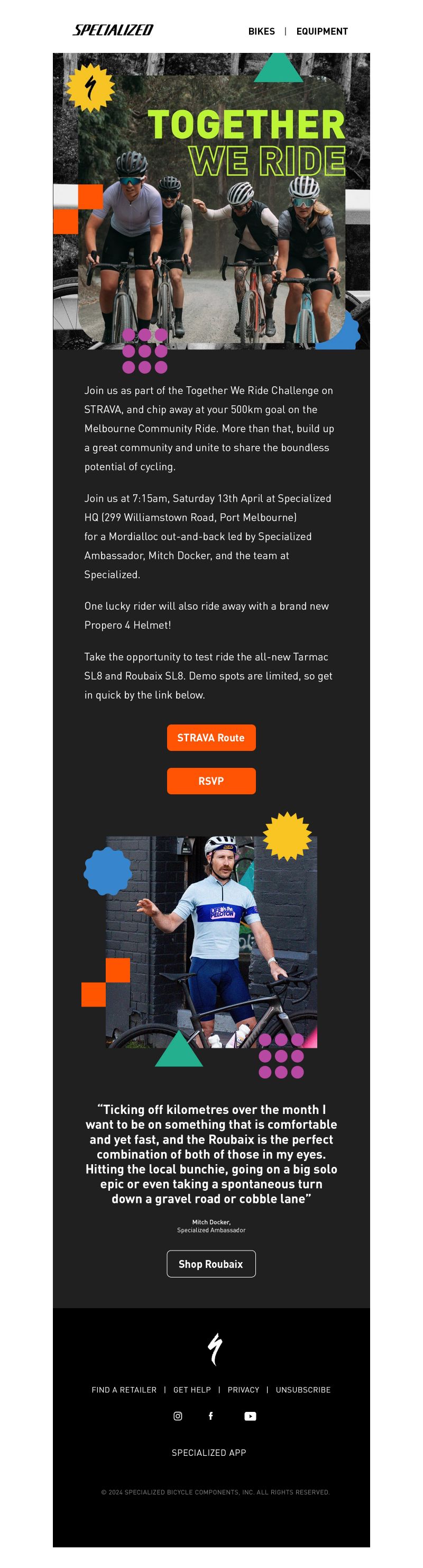The height and width of the screenshot is (1568, 423).
Task: Open the STRAVA Route button
Action: tap(211, 738)
